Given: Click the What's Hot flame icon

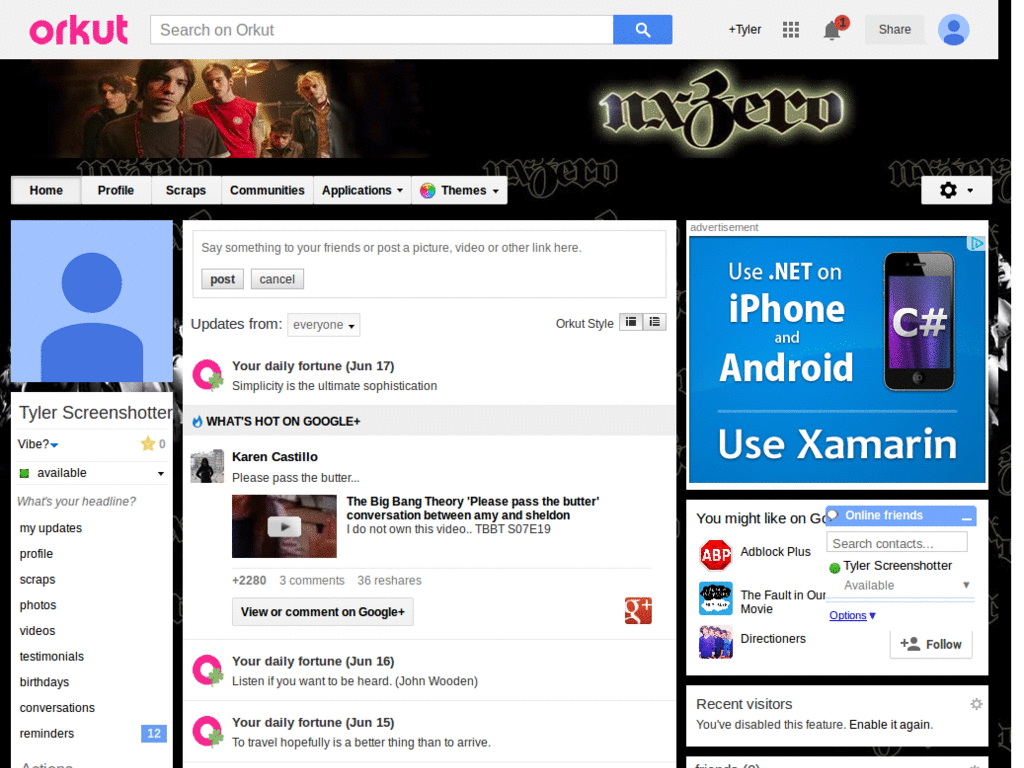Looking at the screenshot, I should click(197, 422).
